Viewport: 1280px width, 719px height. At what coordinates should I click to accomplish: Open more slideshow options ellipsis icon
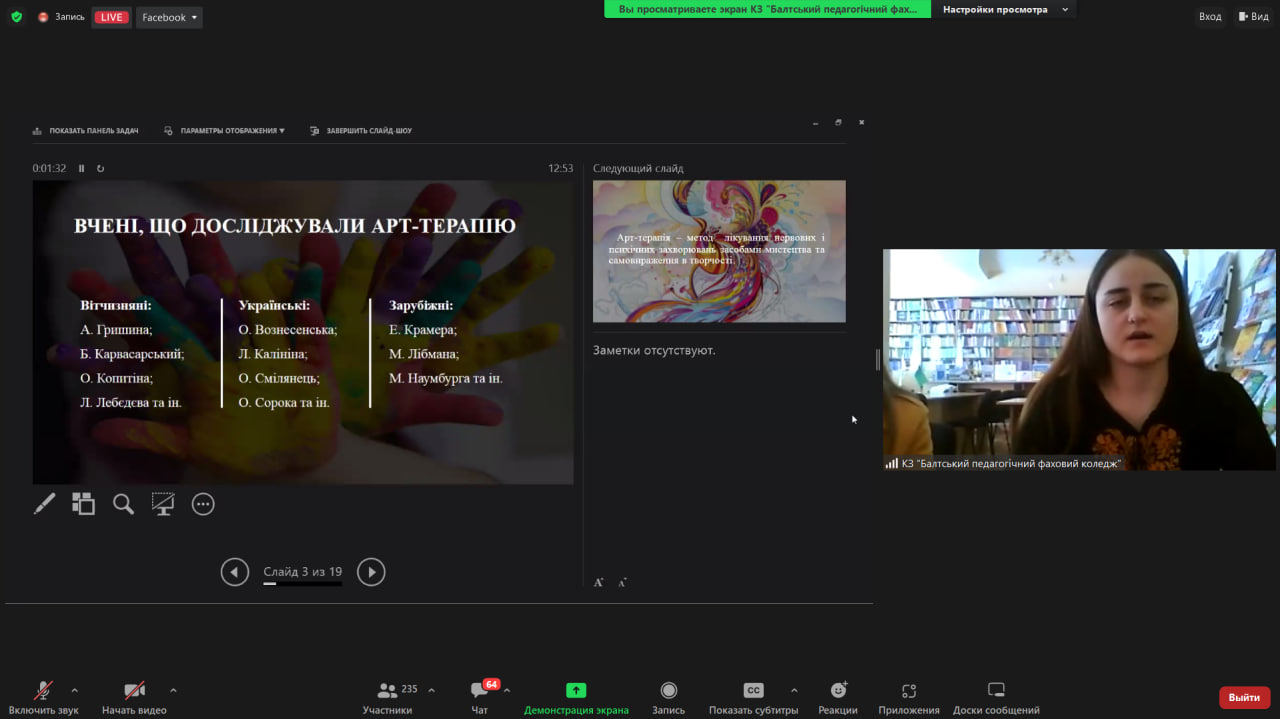tap(203, 504)
